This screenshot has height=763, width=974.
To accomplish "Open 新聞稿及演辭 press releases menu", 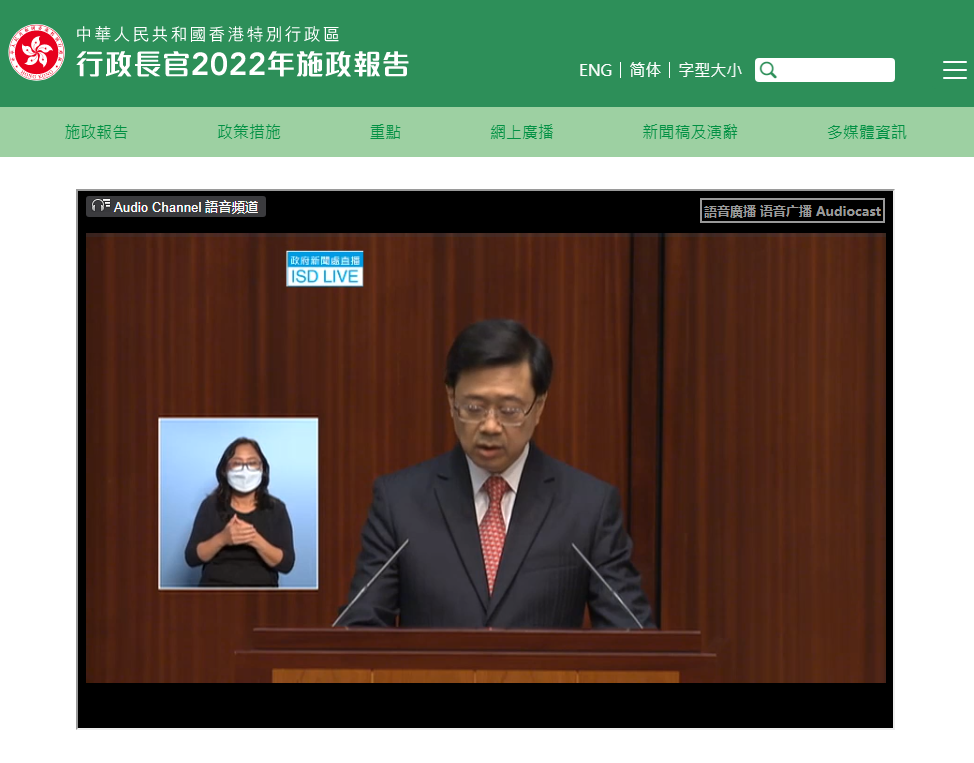I will coord(690,132).
